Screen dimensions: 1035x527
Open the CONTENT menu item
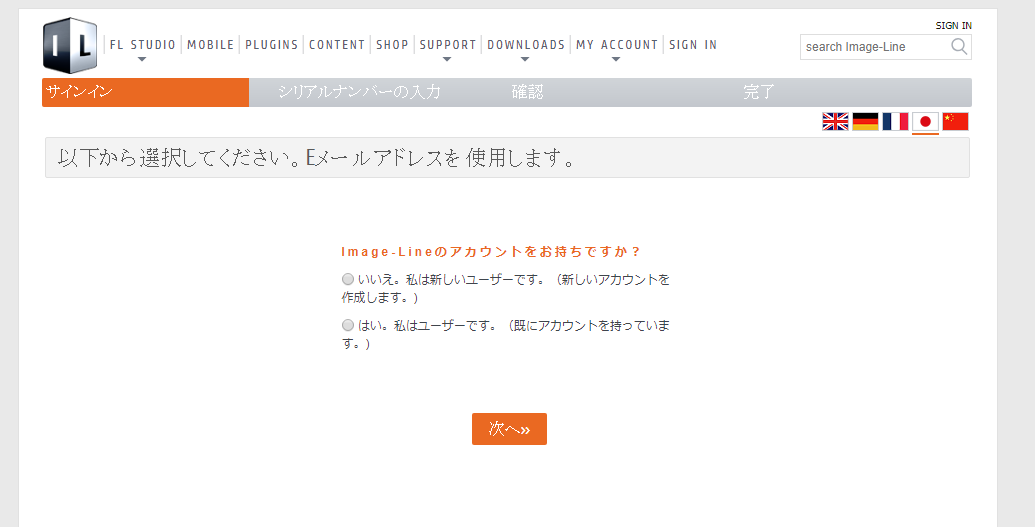337,45
